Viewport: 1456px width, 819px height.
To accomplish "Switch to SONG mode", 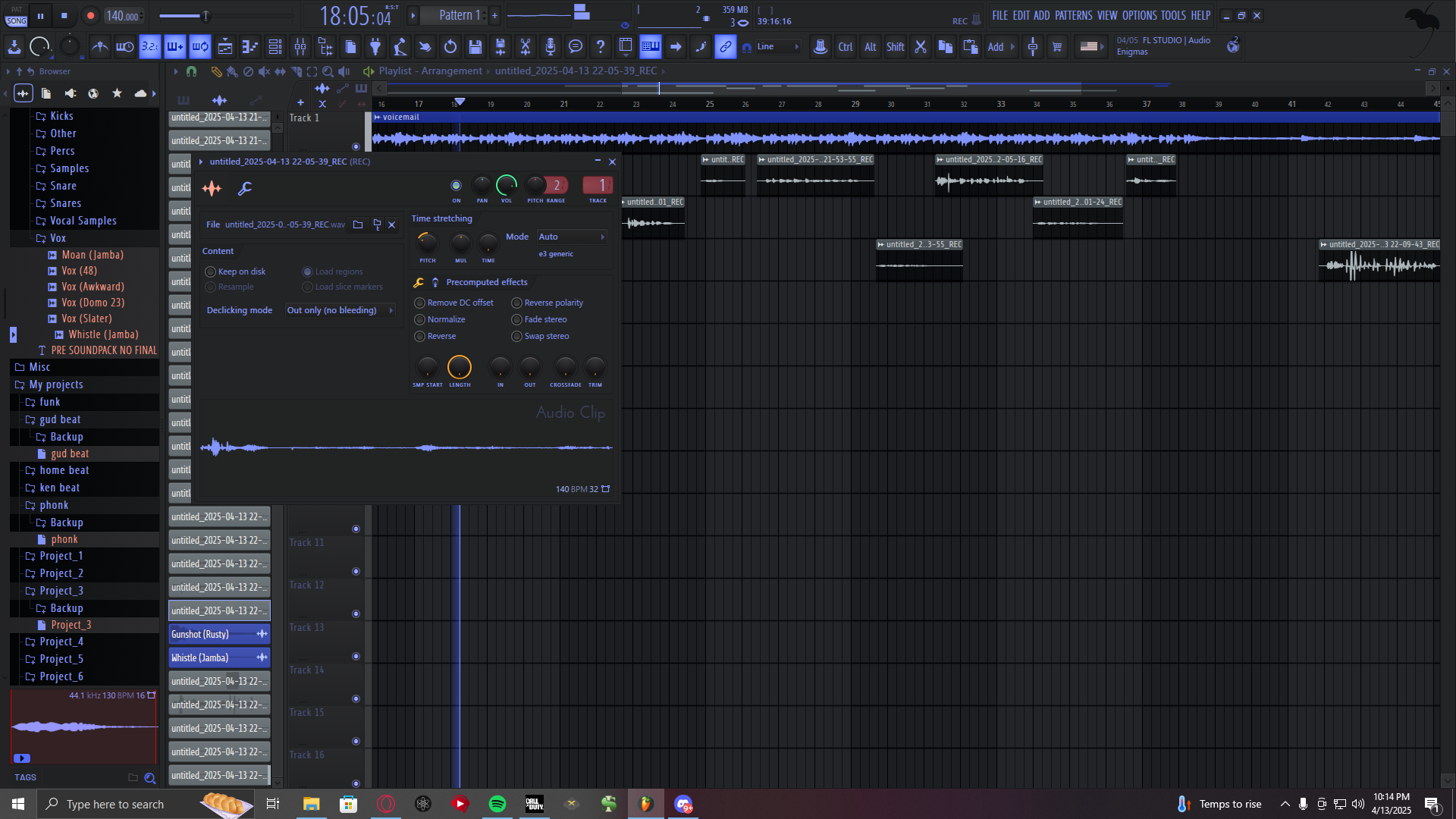I will [x=17, y=21].
